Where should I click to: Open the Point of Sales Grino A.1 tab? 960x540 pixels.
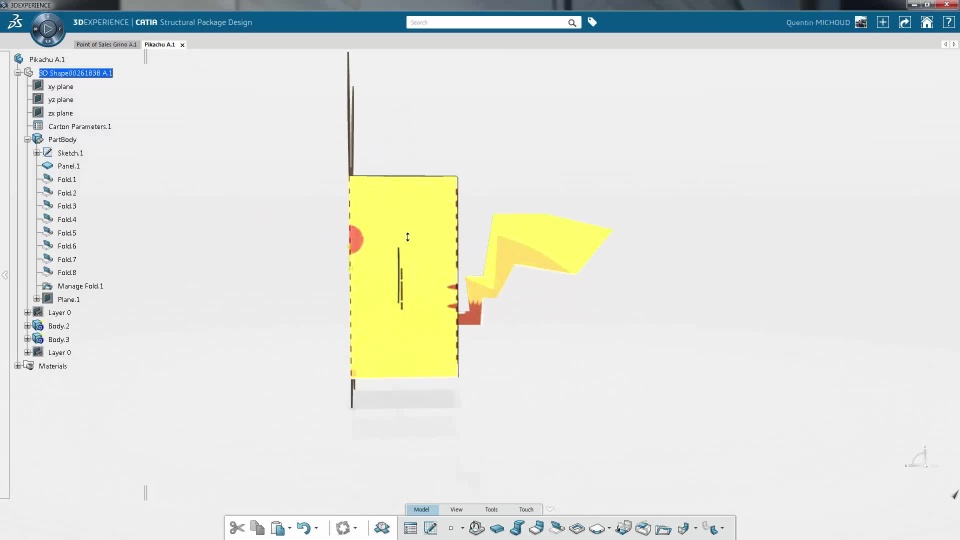pyautogui.click(x=107, y=45)
